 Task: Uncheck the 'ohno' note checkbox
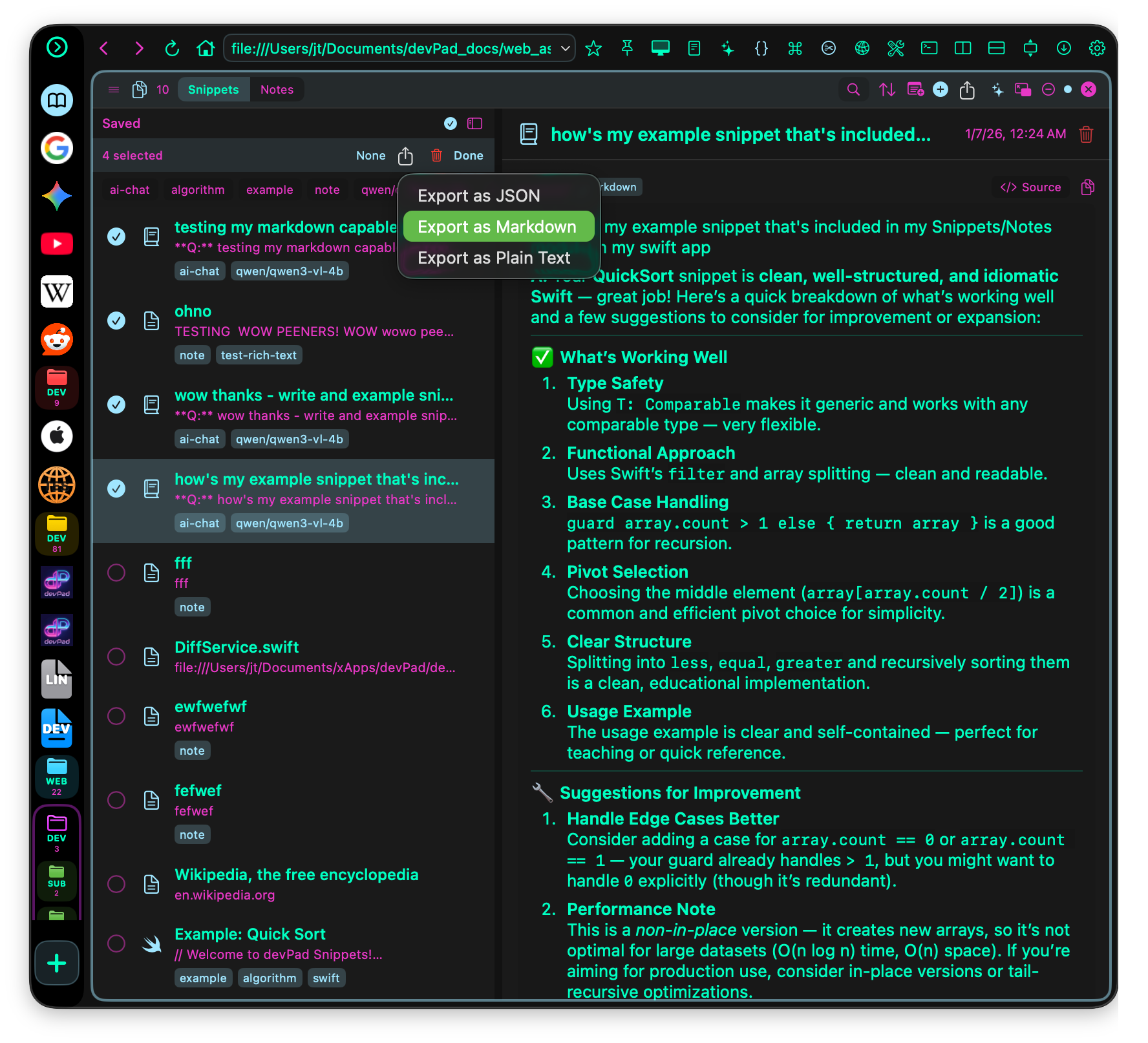(x=116, y=321)
